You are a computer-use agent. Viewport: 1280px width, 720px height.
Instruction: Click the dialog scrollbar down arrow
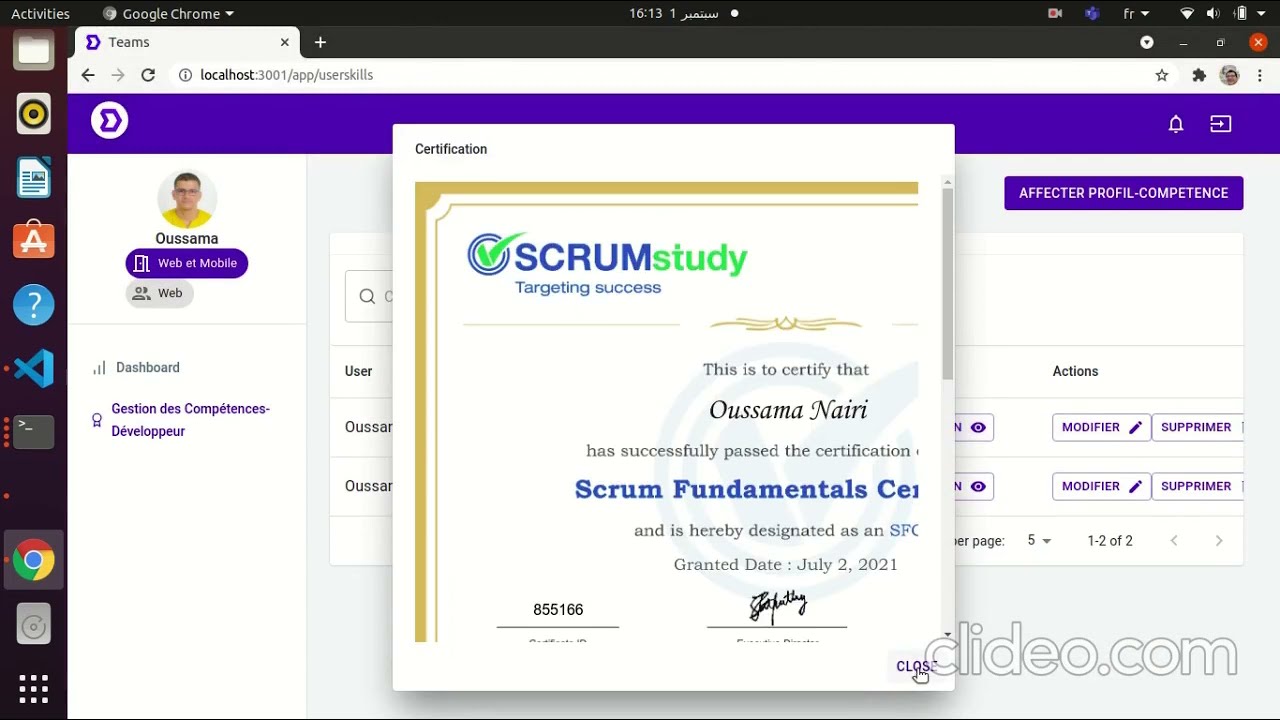click(947, 634)
